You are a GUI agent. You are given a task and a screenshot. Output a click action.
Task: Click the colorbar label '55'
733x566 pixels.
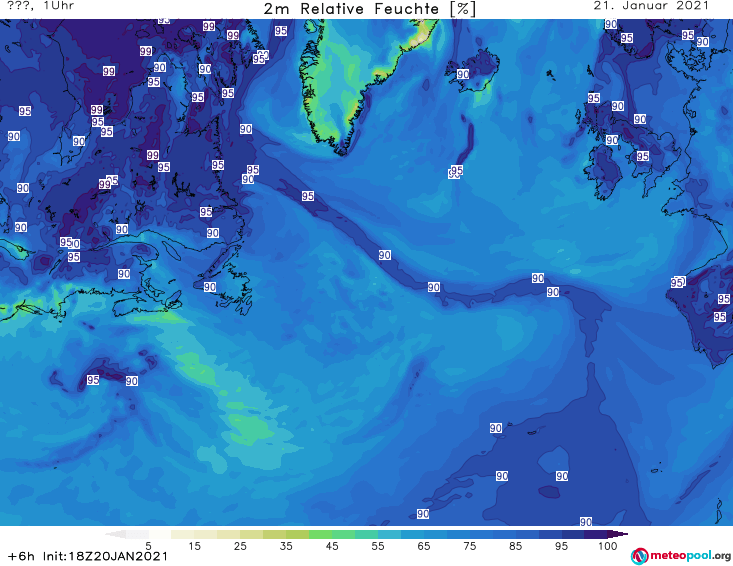pyautogui.click(x=378, y=546)
